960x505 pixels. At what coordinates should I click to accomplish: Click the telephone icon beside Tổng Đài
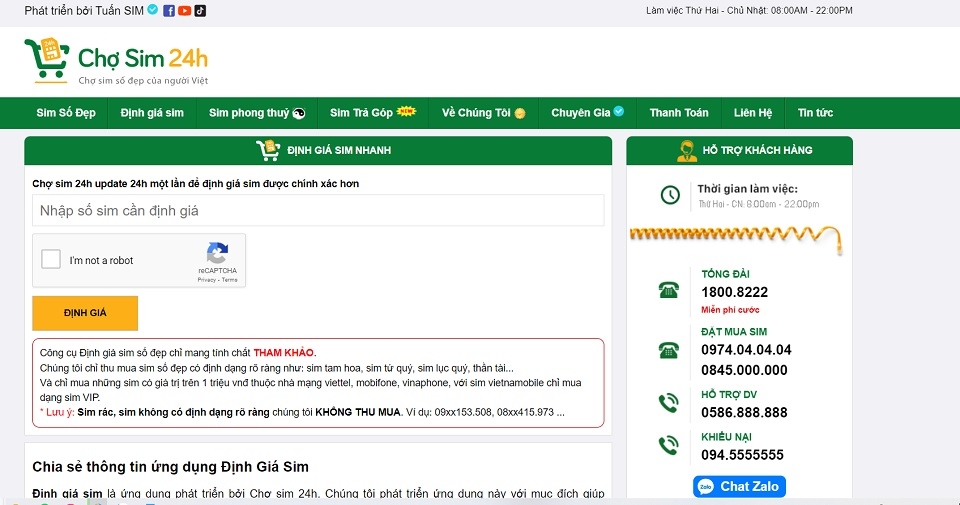[669, 290]
